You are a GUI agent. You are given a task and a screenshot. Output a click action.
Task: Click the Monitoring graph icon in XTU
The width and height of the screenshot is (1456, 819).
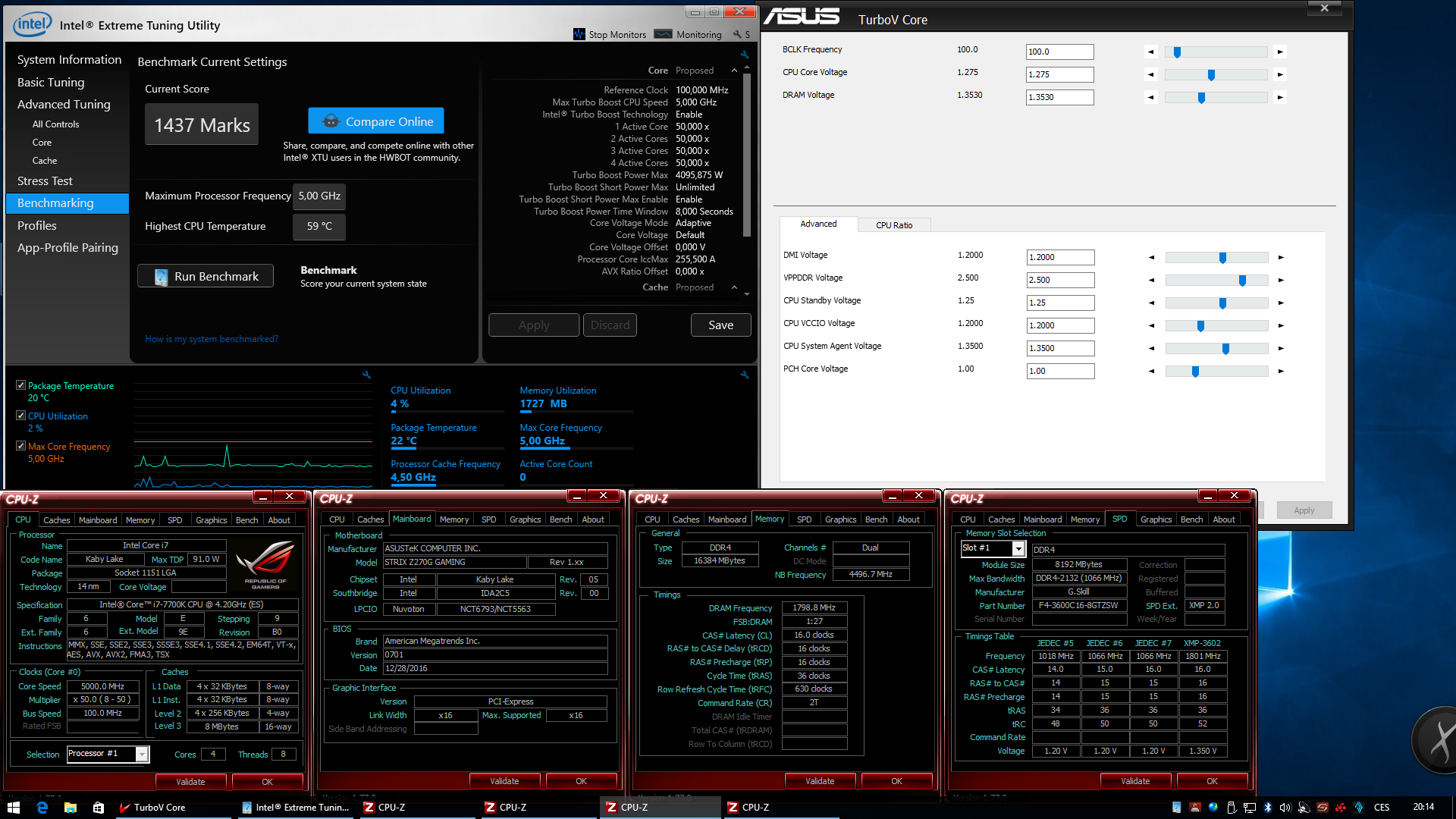[x=663, y=34]
